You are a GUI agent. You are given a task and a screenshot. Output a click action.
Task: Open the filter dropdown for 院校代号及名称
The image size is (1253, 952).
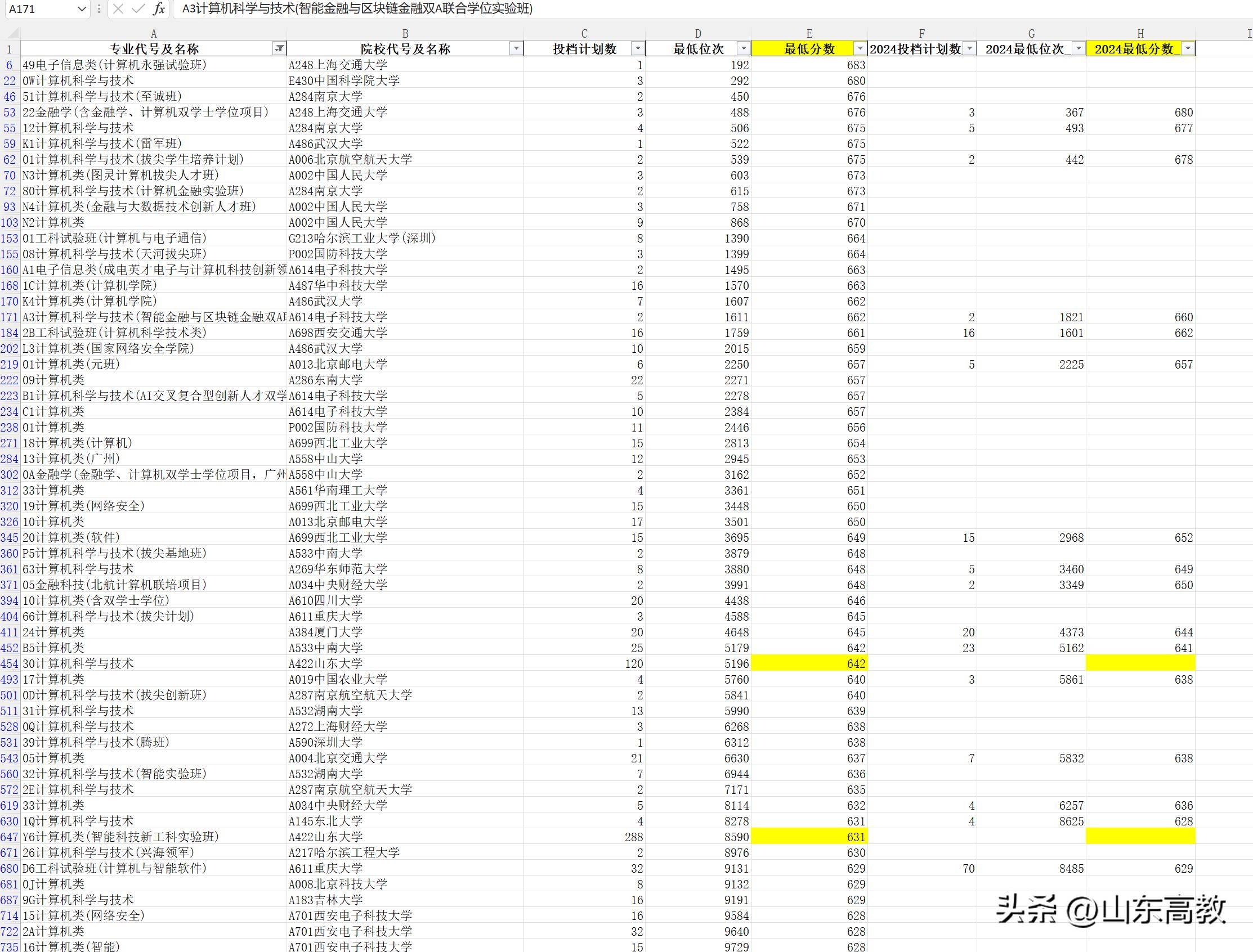click(516, 49)
